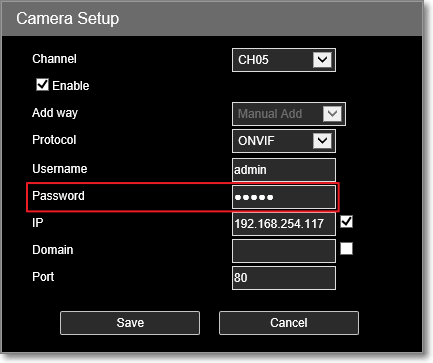Screen dimensions: 433x363
Task: Click the Camera Setup title text
Action: point(68,18)
